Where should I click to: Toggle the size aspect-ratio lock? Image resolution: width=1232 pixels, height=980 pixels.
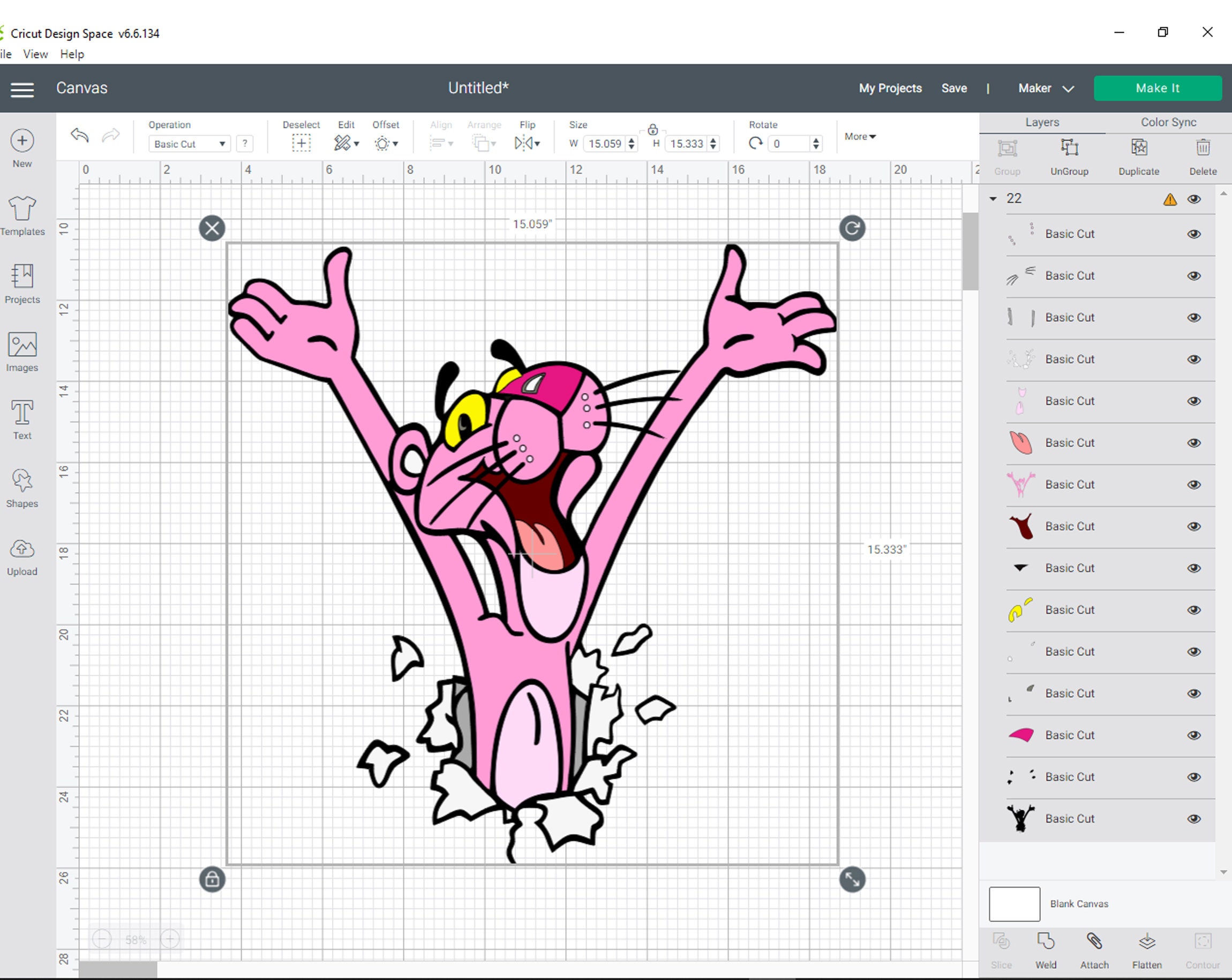[652, 129]
